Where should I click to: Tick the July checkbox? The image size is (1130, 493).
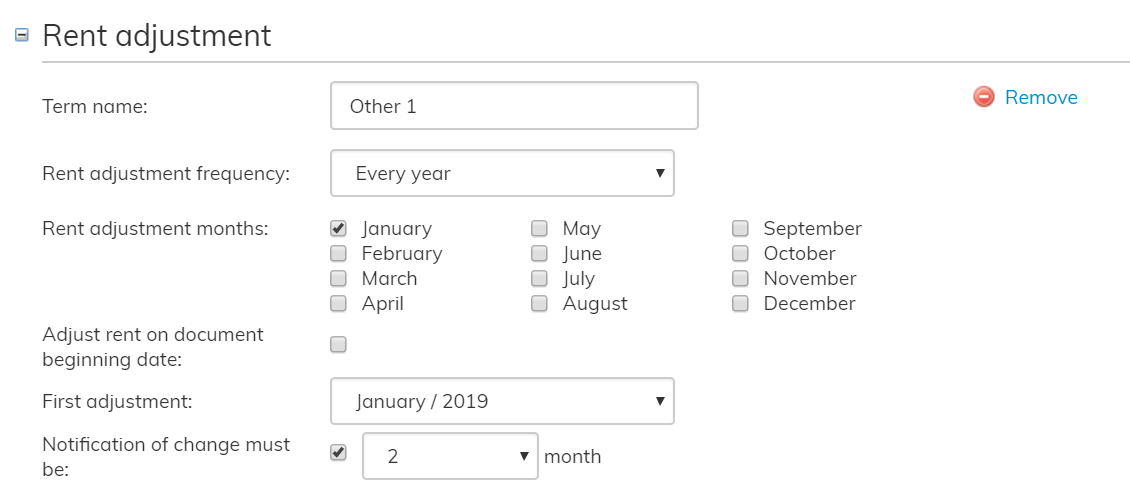coord(539,278)
